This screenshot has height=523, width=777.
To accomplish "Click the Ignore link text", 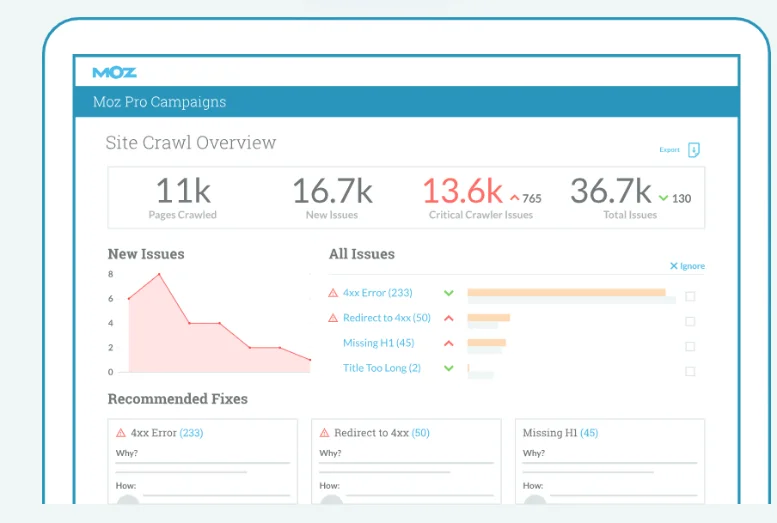I will [x=692, y=266].
